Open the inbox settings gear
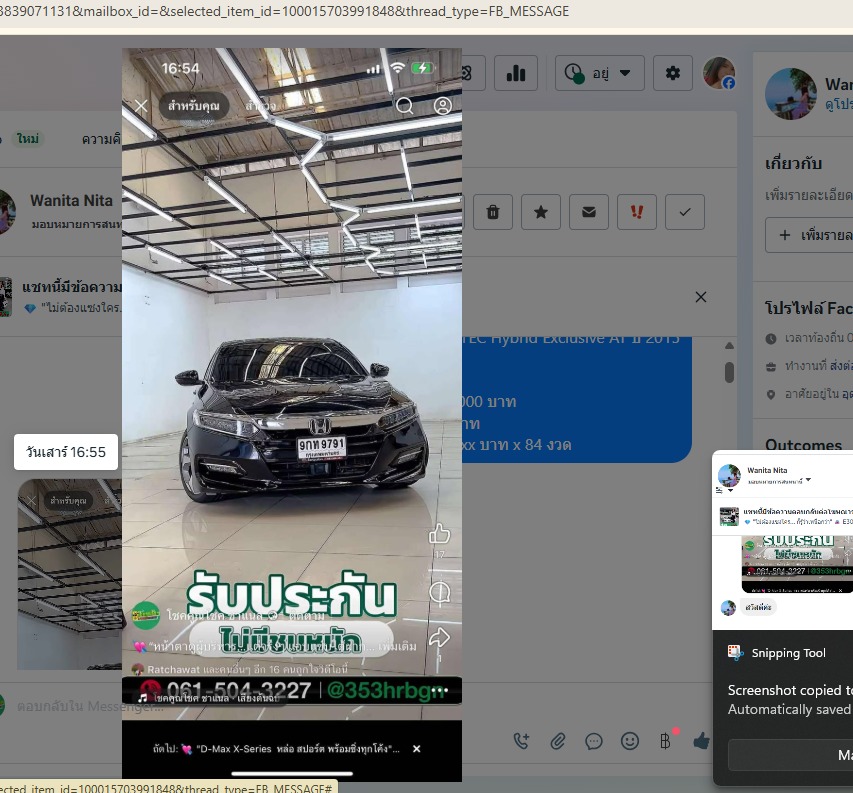 click(673, 73)
